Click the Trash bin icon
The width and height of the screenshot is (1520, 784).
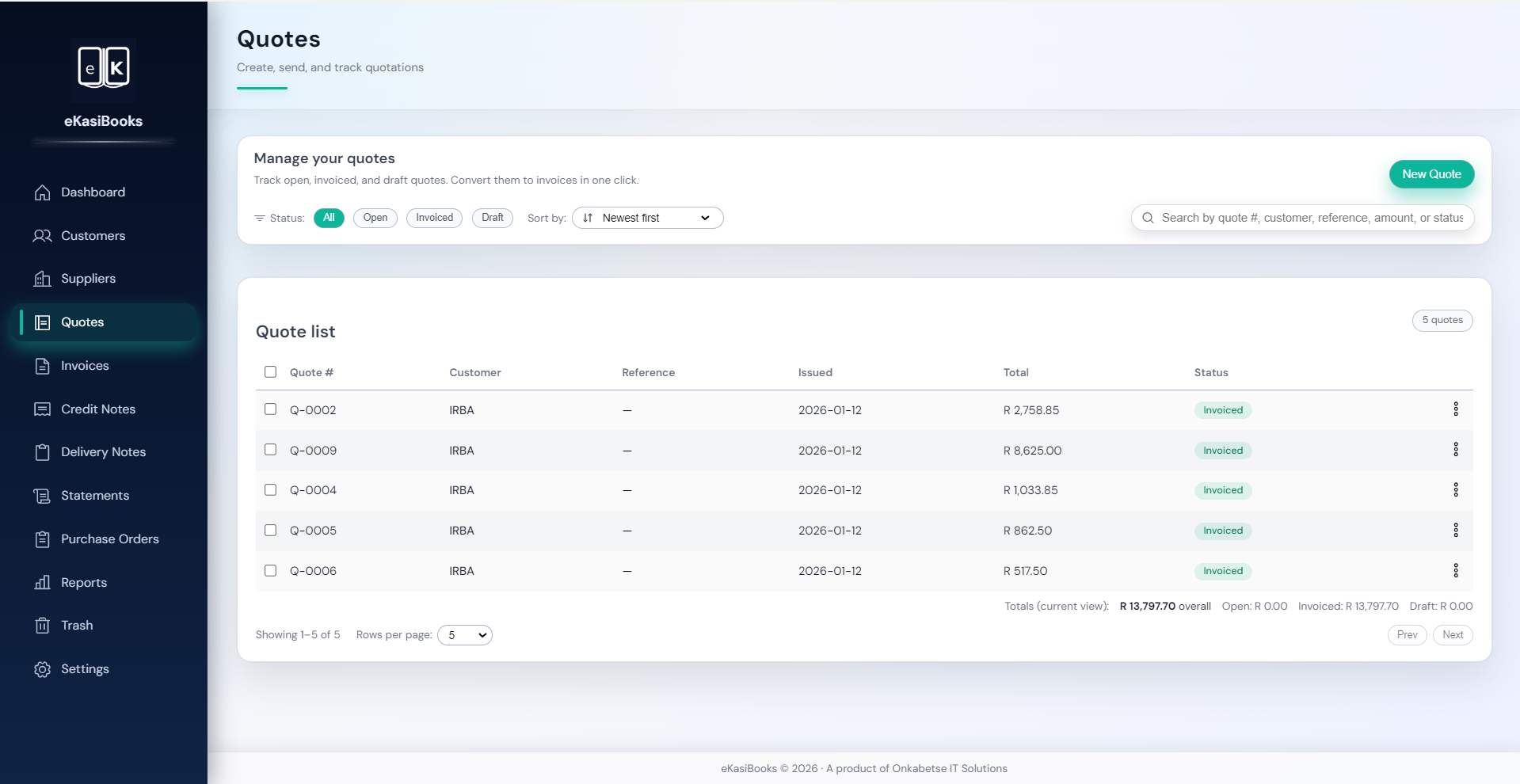(42, 625)
